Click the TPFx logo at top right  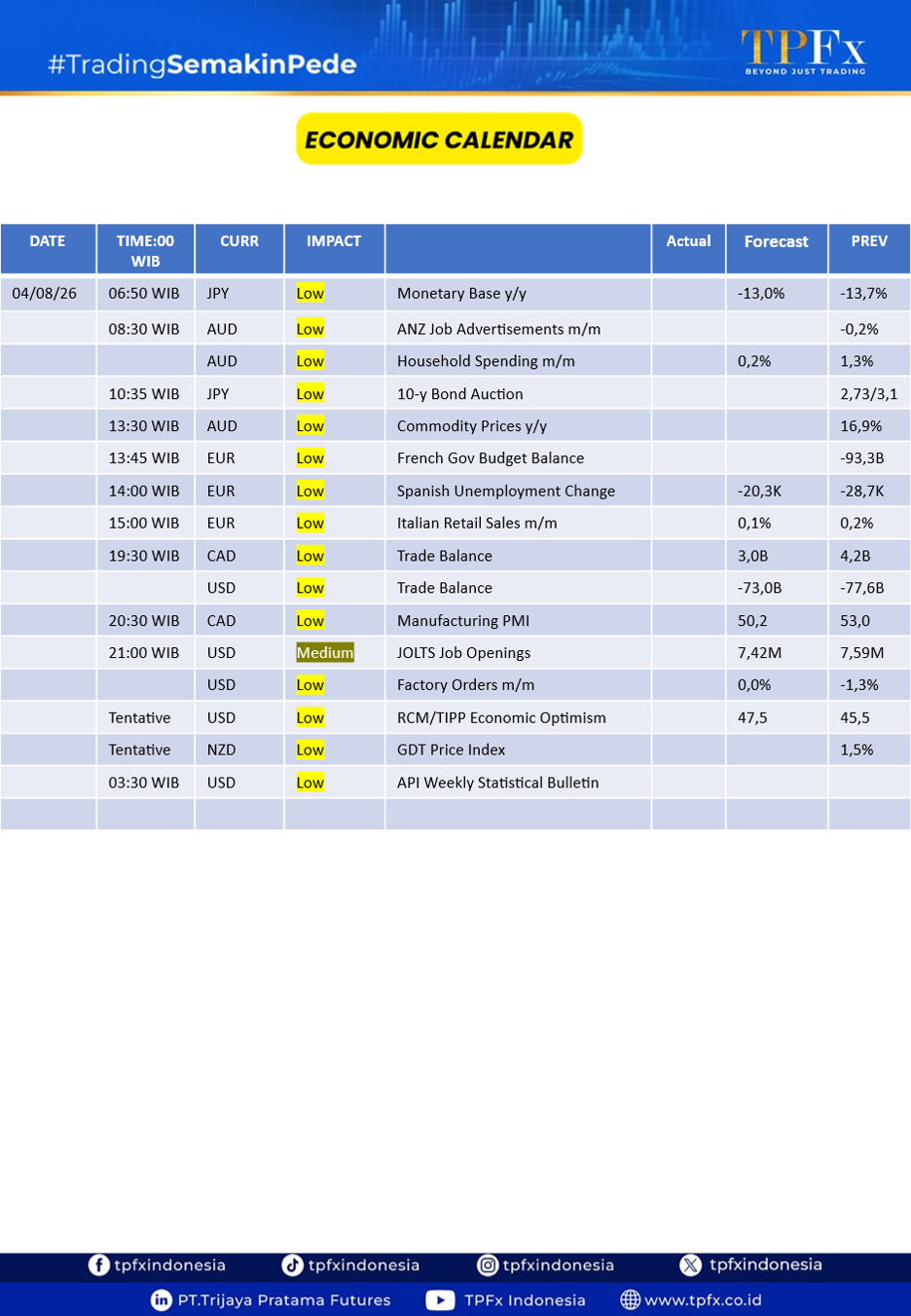(804, 52)
